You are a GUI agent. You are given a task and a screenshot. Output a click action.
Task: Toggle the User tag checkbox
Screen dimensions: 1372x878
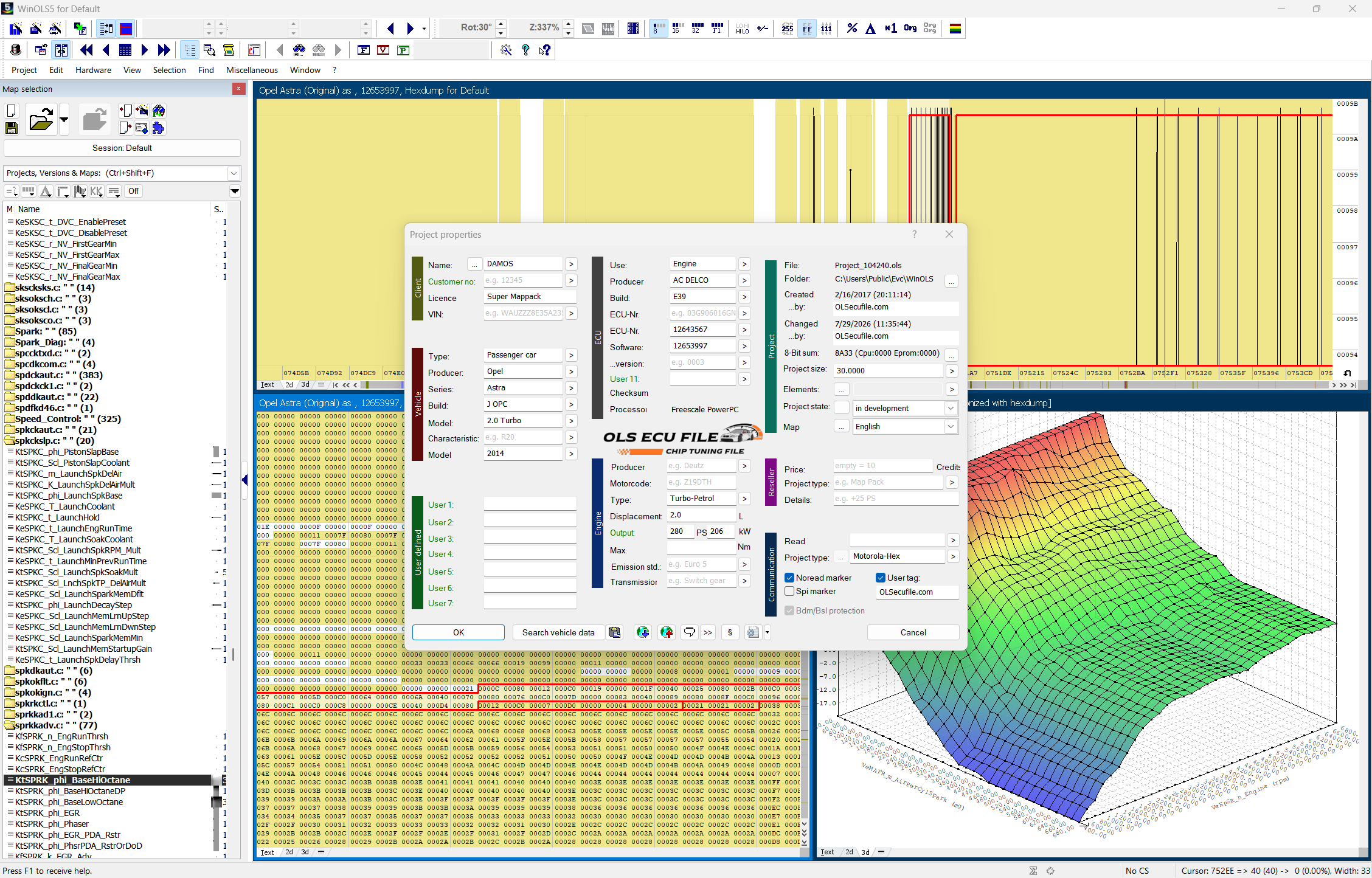(880, 578)
